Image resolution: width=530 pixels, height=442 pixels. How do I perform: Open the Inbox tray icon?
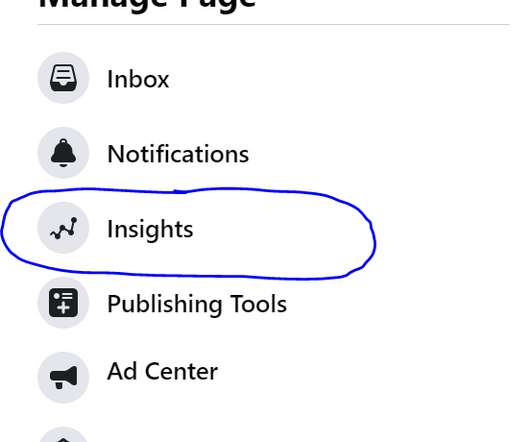[x=63, y=78]
